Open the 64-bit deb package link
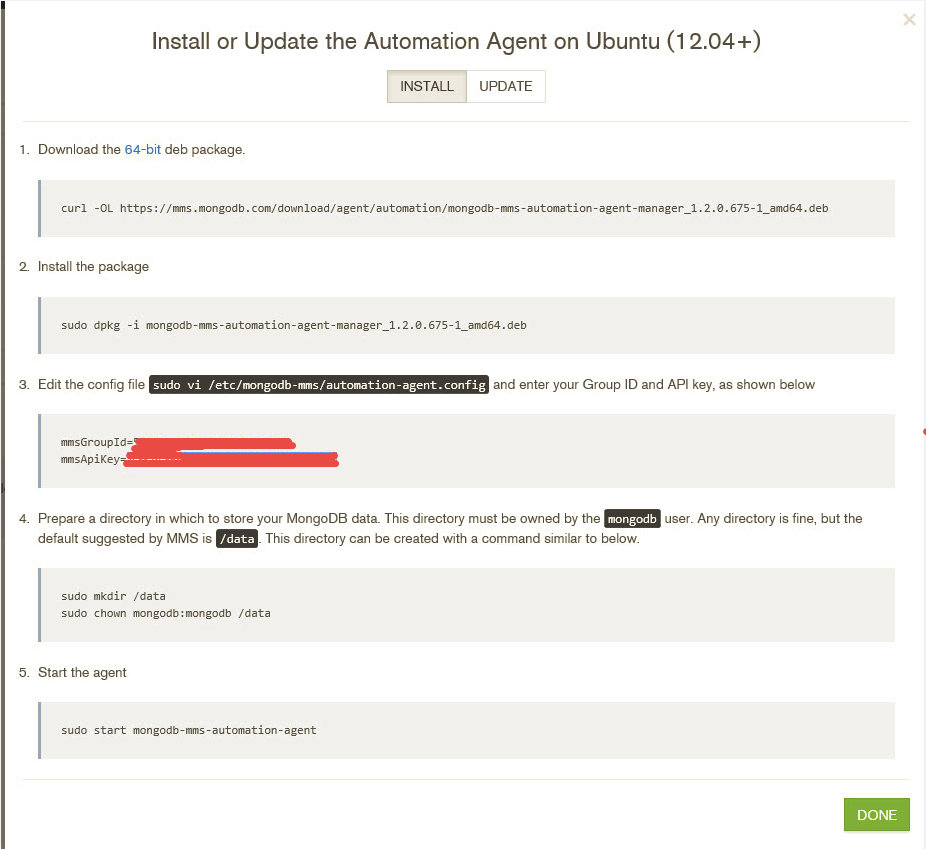The image size is (926, 849). (142, 149)
